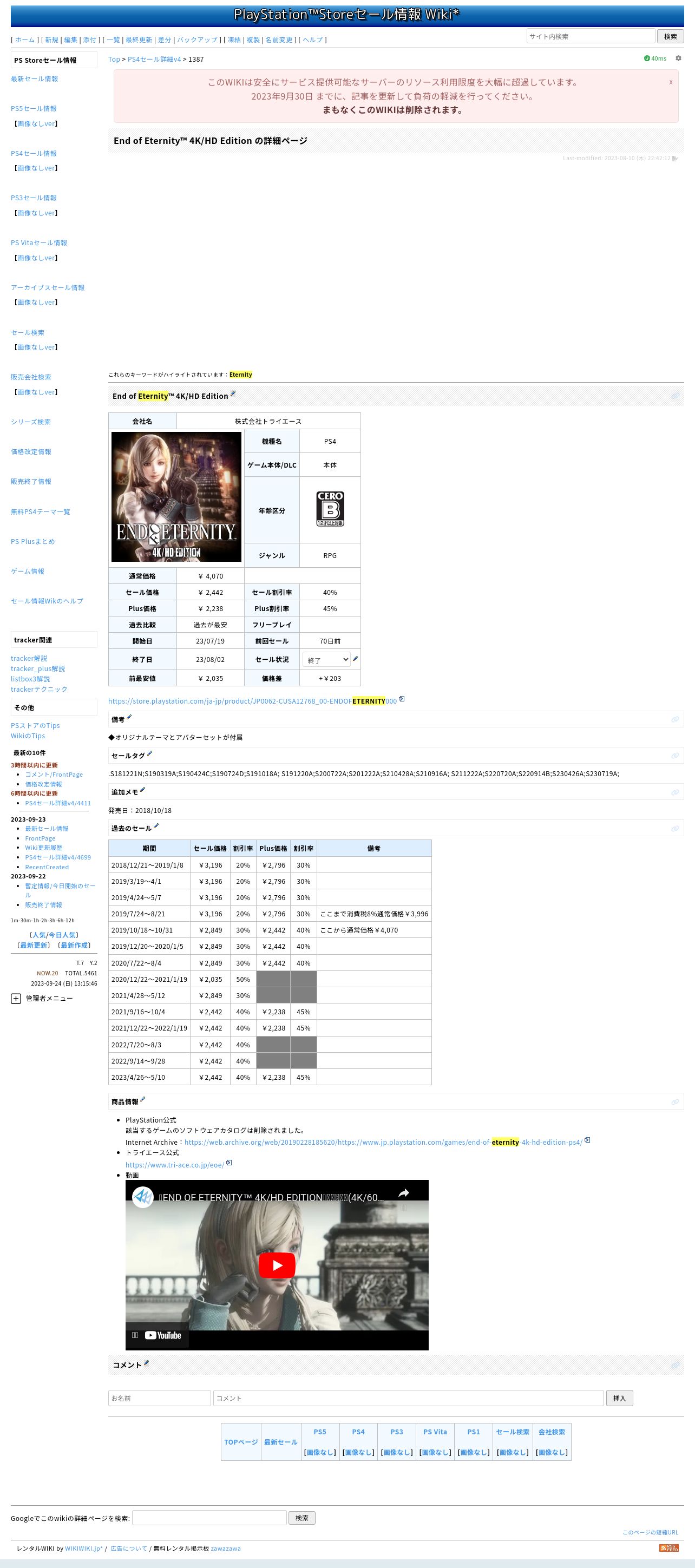This screenshot has width=695, height=1568.
Task: Open the settings gear icon near 40ms
Action: [678, 58]
